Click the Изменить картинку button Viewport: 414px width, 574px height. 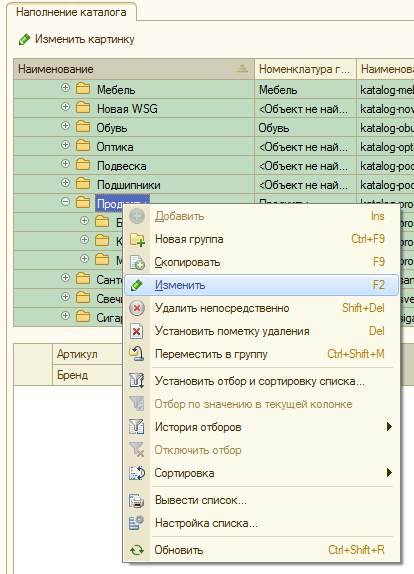(x=77, y=39)
